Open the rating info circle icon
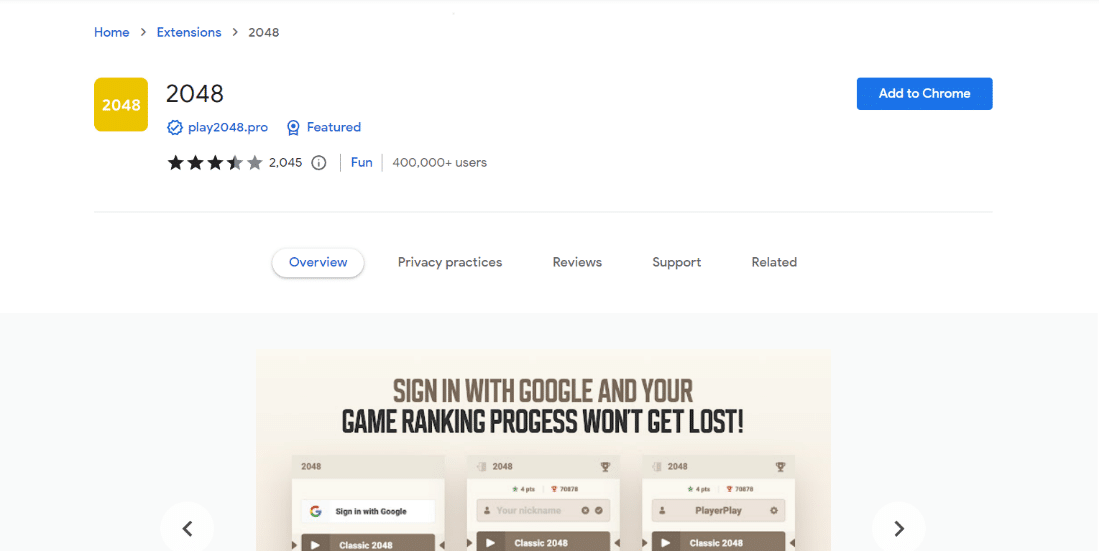Viewport: 1099px width, 551px height. coord(319,163)
